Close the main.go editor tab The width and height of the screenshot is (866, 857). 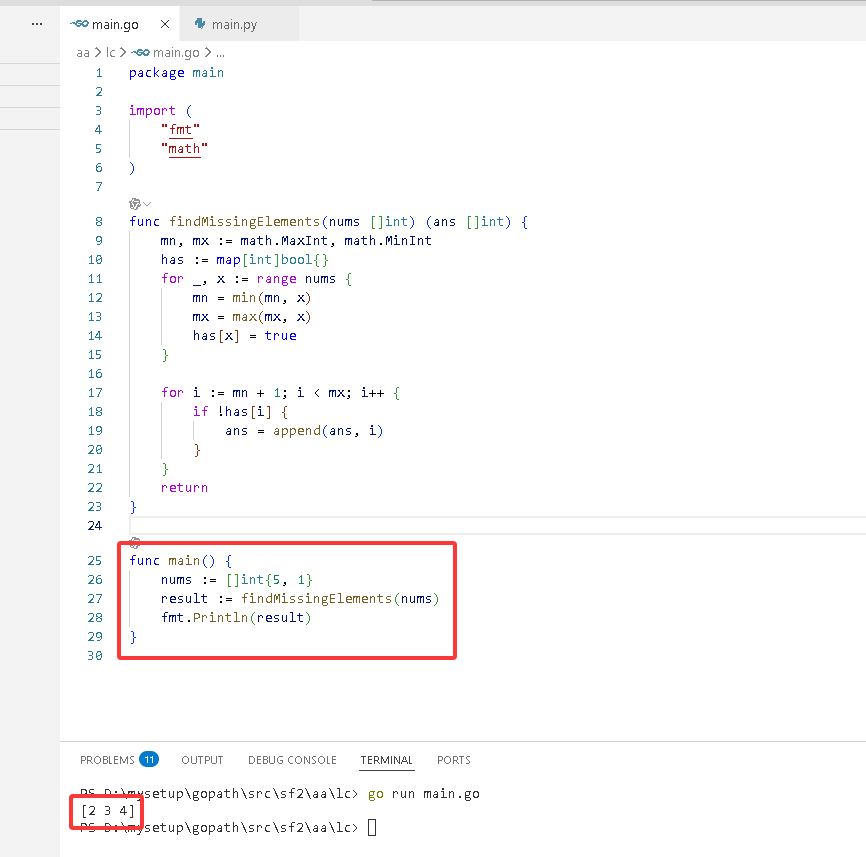[x=165, y=24]
